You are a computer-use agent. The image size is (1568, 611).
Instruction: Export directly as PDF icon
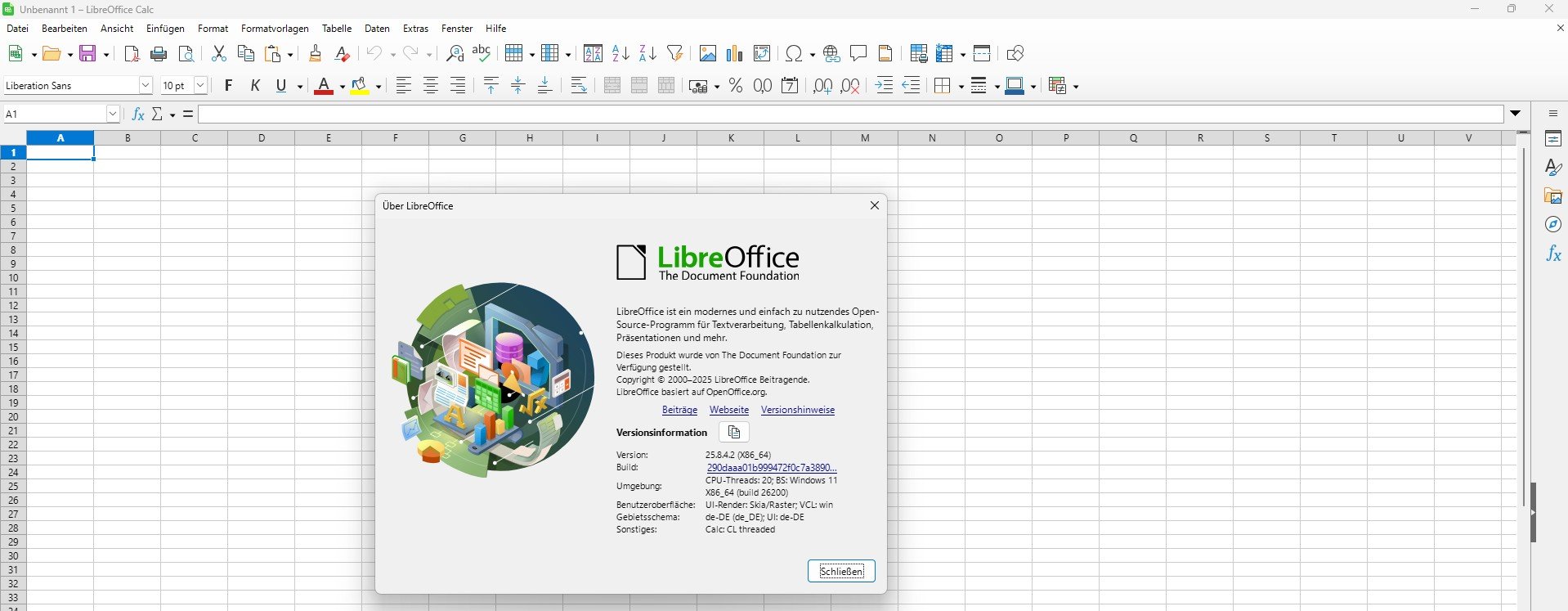pos(132,54)
